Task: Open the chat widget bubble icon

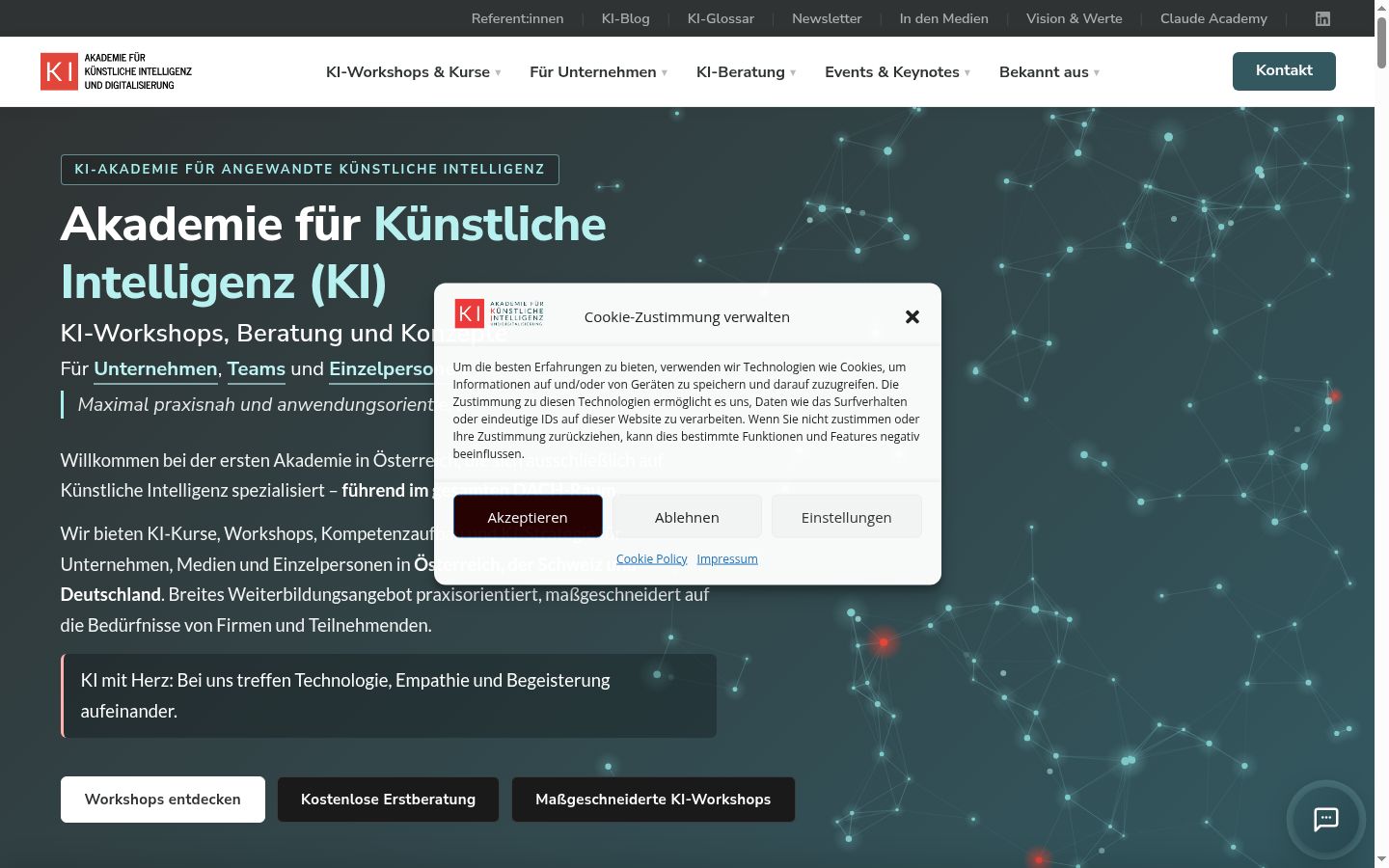Action: click(1326, 820)
